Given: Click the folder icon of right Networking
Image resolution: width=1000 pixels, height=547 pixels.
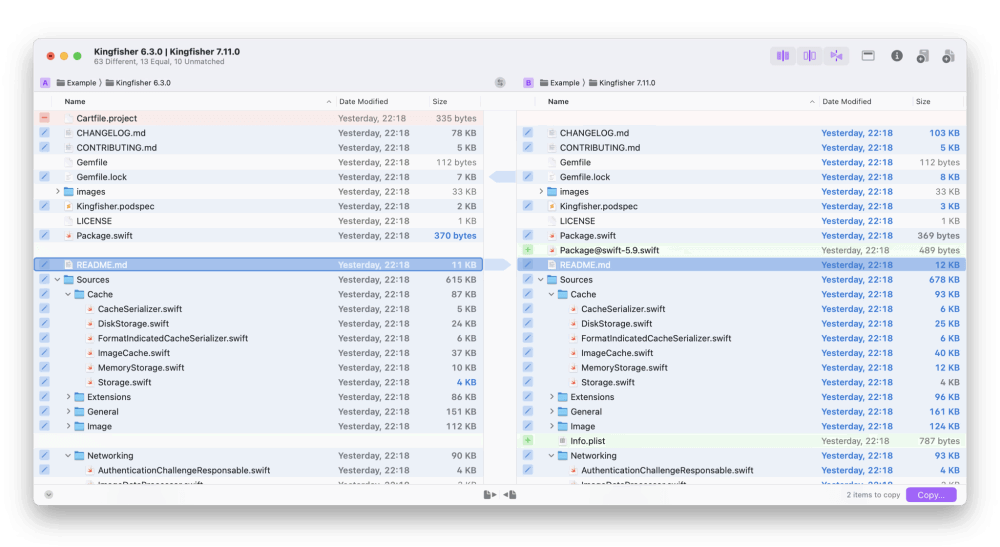Looking at the screenshot, I should [562, 455].
